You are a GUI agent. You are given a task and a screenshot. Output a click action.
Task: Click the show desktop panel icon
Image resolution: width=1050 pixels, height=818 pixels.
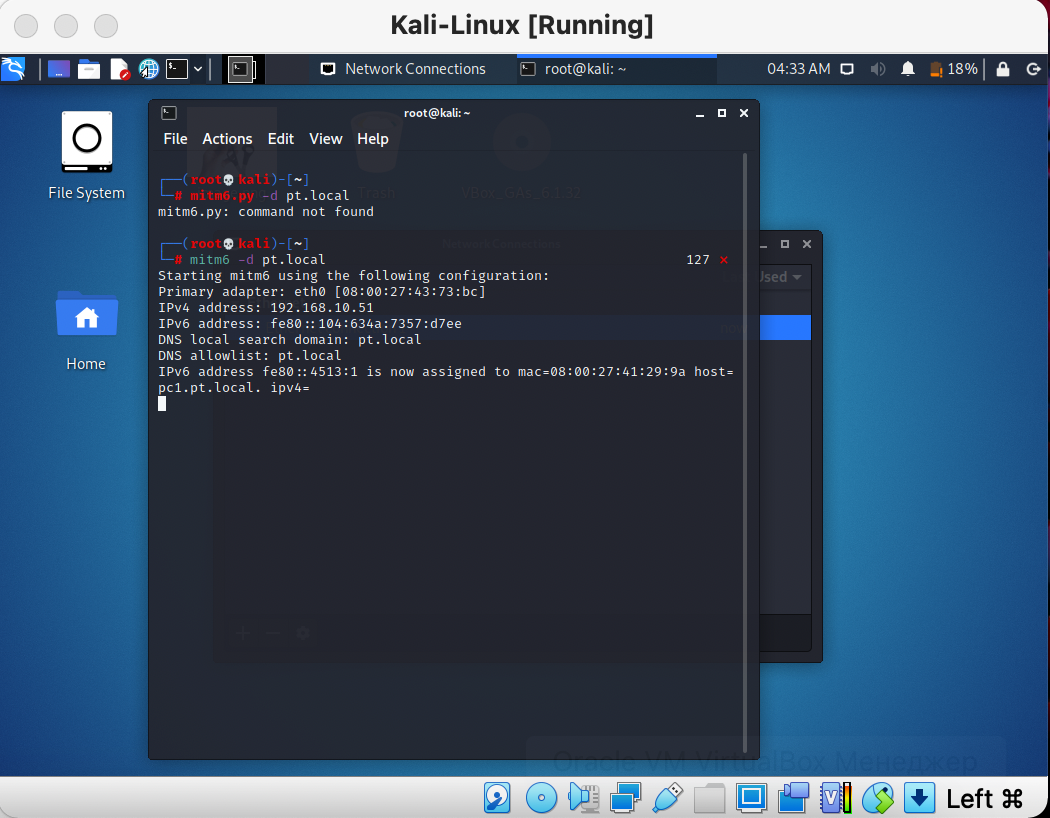click(58, 69)
